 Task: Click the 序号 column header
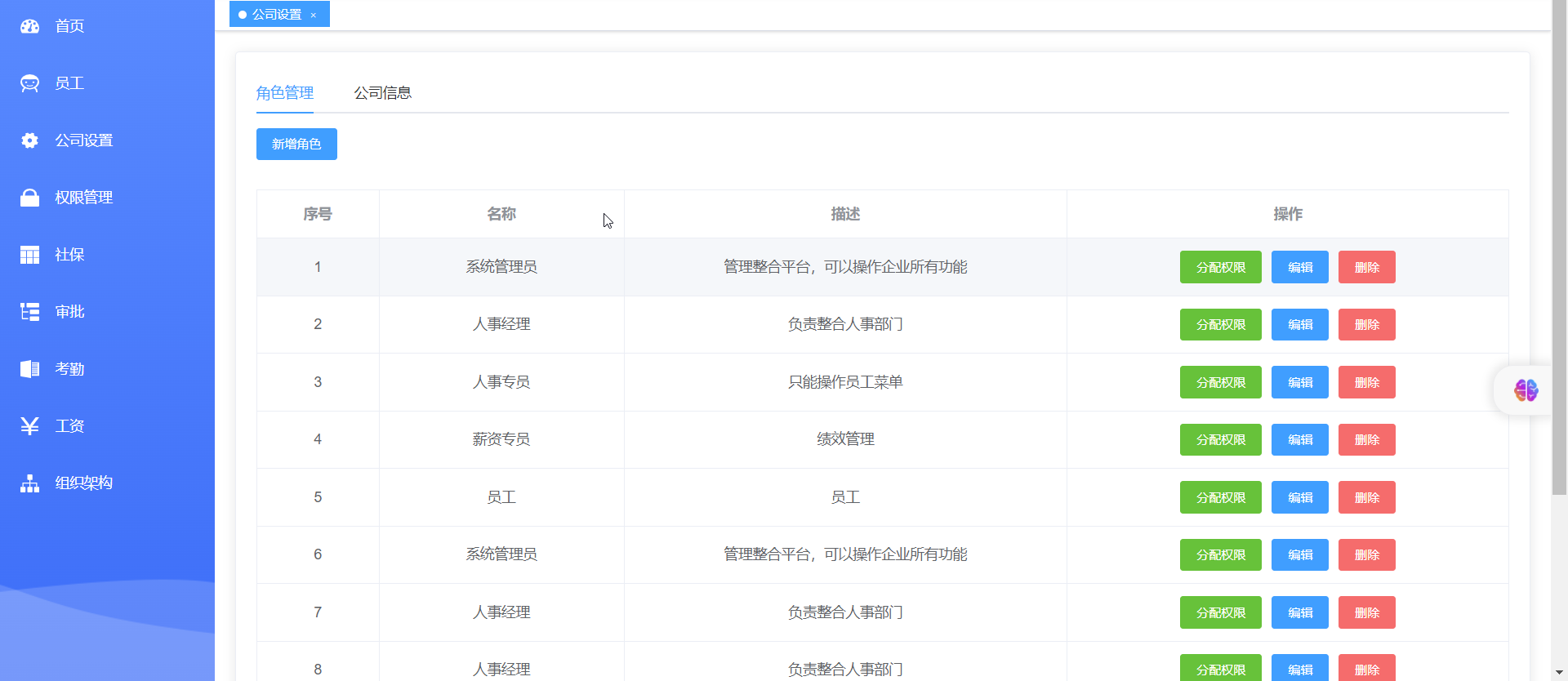(x=318, y=214)
